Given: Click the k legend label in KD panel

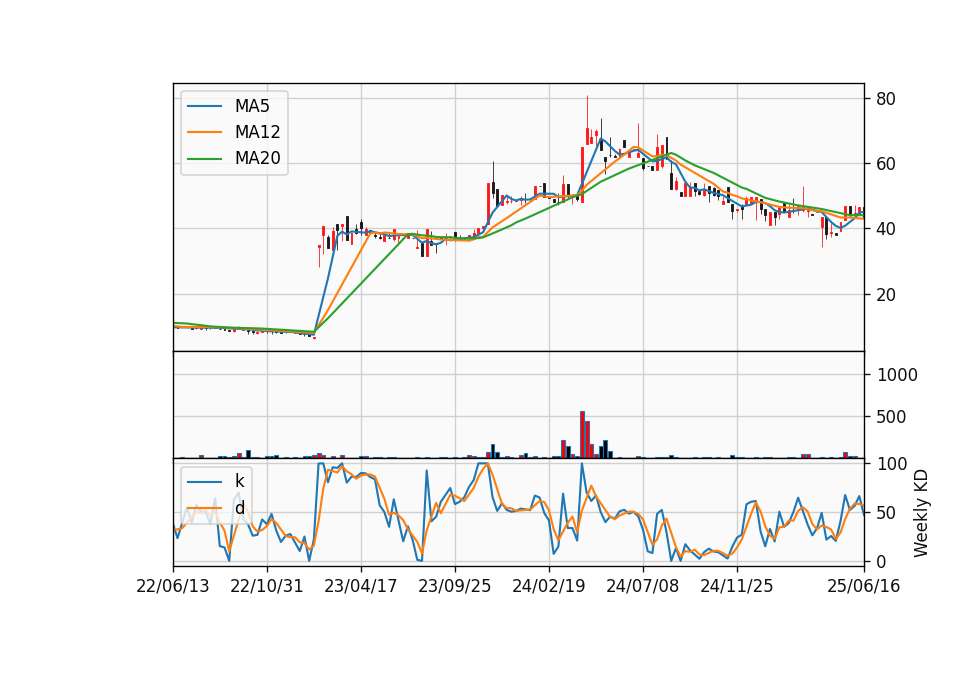Looking at the screenshot, I should pyautogui.click(x=239, y=481).
